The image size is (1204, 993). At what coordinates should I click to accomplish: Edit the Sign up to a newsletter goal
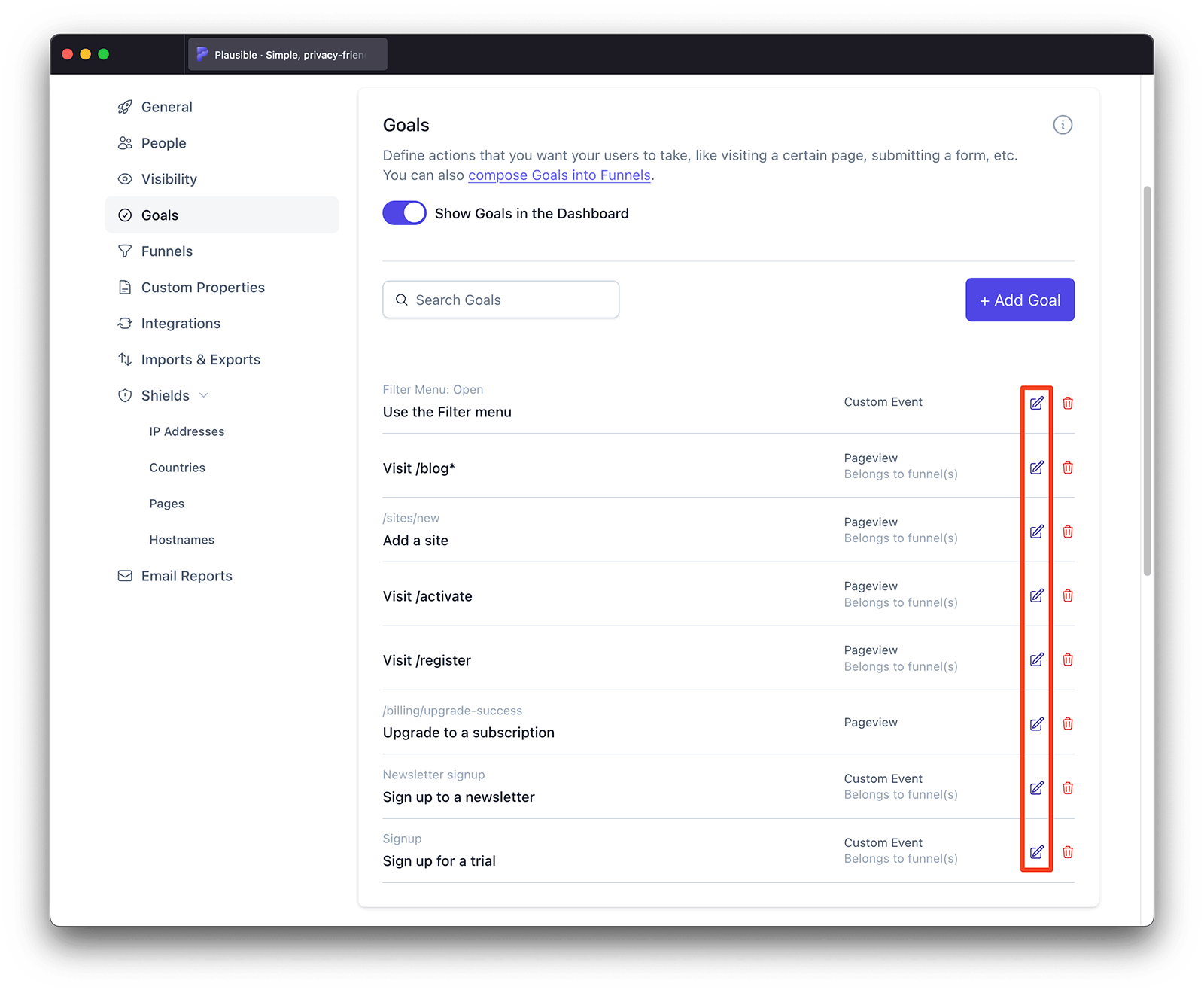coord(1036,788)
